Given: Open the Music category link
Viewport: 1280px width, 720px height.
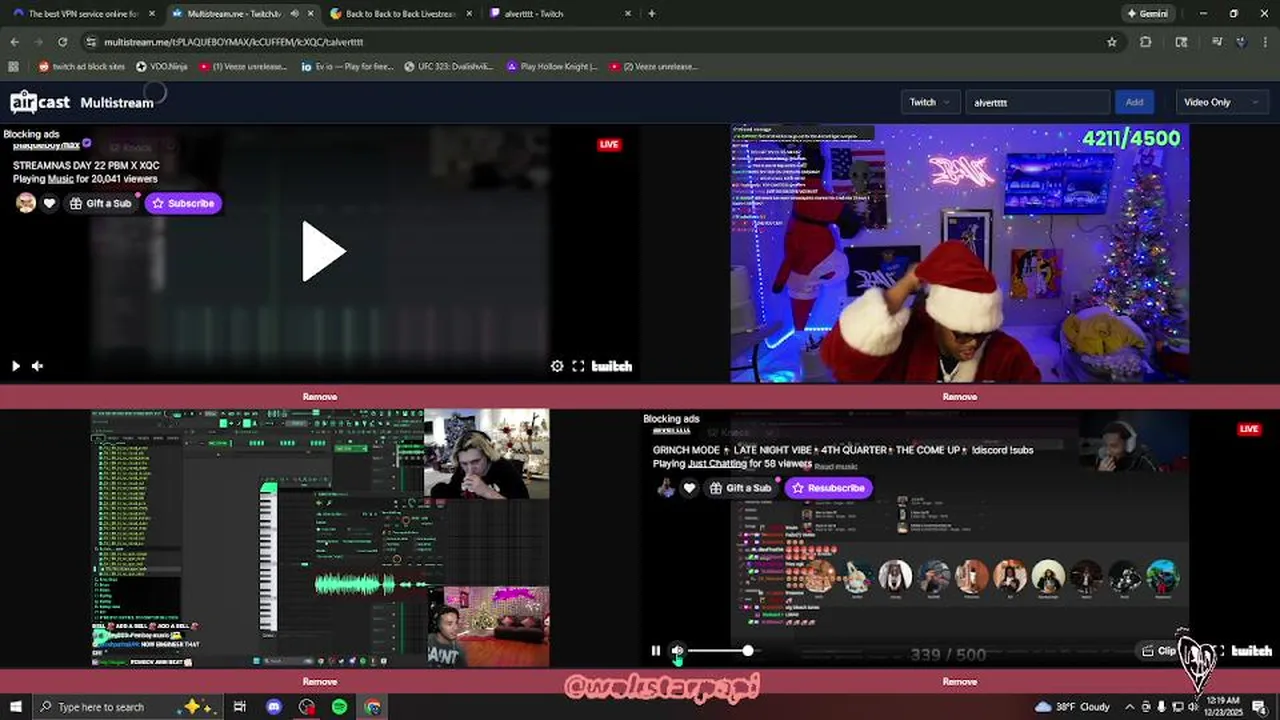Looking at the screenshot, I should (60, 179).
